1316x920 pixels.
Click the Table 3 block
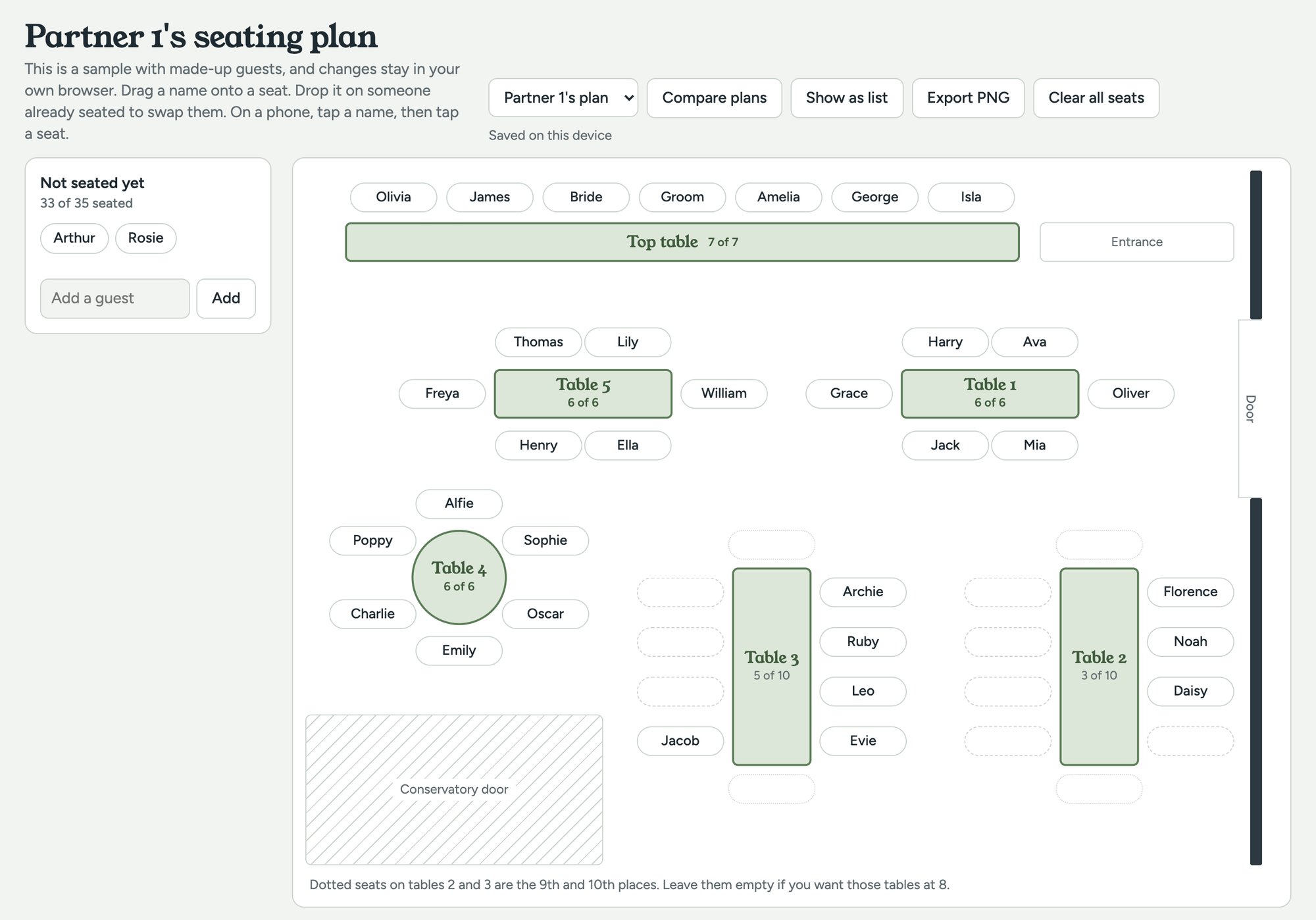771,667
